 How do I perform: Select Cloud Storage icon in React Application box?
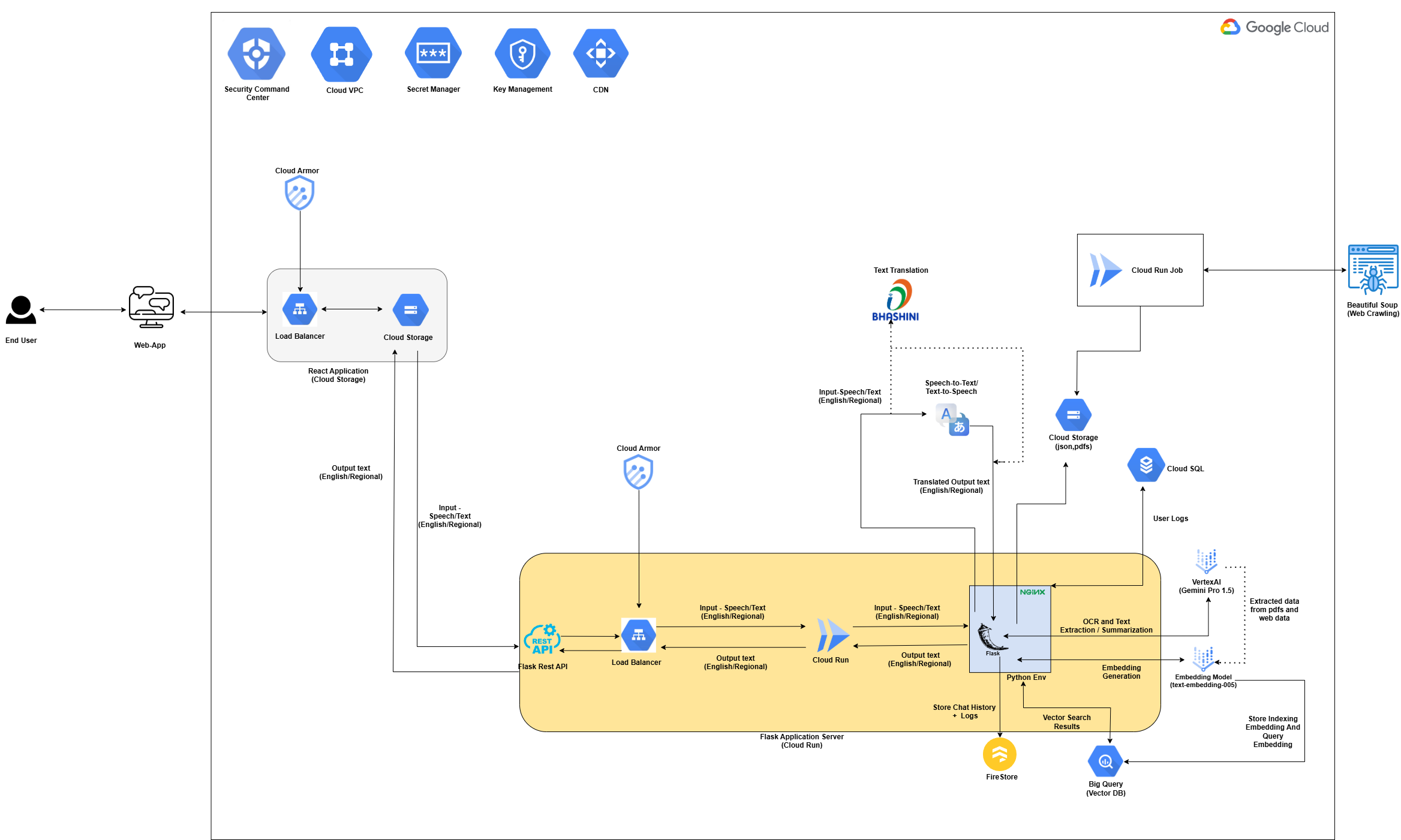pos(410,310)
